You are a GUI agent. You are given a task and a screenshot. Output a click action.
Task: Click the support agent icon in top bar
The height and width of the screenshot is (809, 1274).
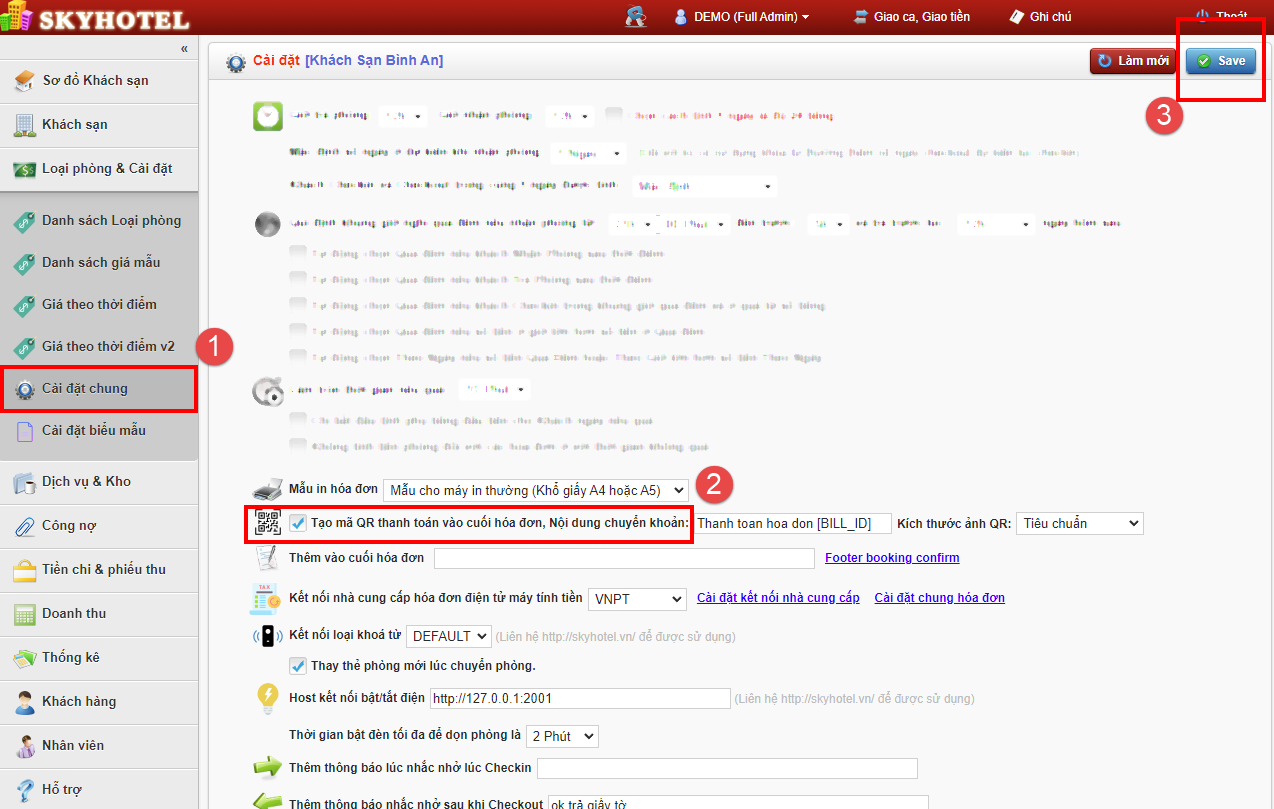click(x=636, y=17)
